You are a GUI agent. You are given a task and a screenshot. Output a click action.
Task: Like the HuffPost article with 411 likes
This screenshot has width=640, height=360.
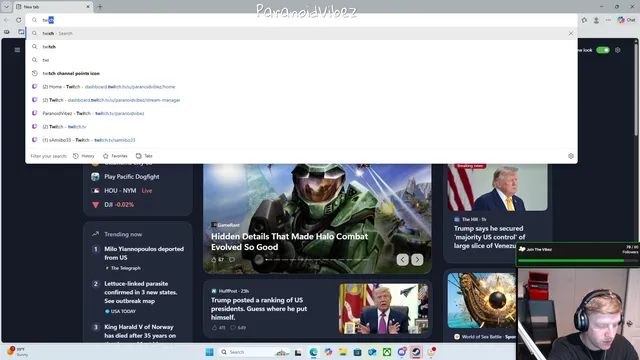(217, 327)
